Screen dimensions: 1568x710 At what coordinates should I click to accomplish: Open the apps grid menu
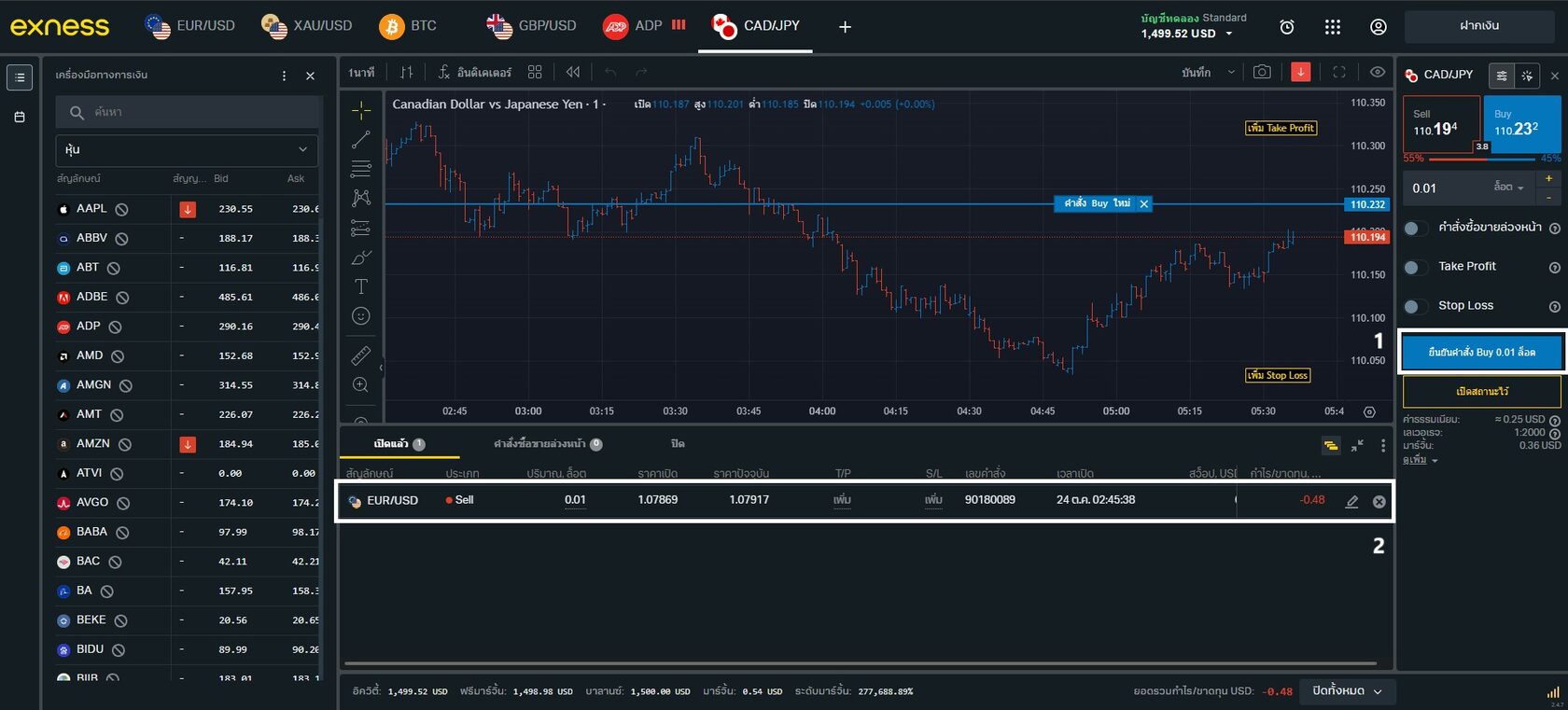click(1332, 27)
